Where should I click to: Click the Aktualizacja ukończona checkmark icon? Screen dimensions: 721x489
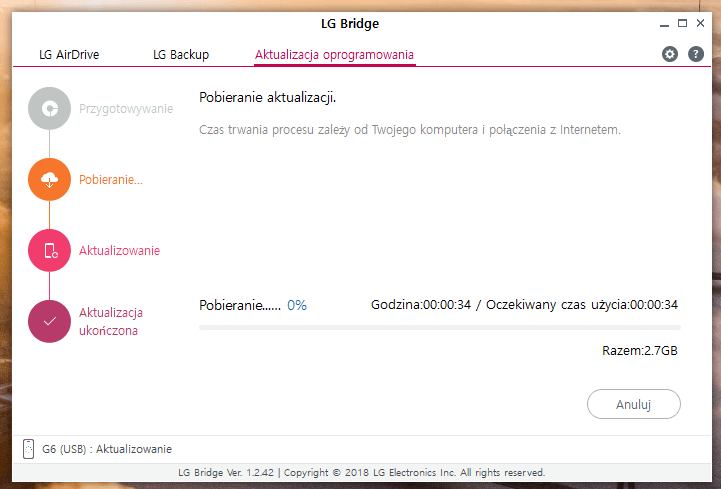[x=49, y=321]
